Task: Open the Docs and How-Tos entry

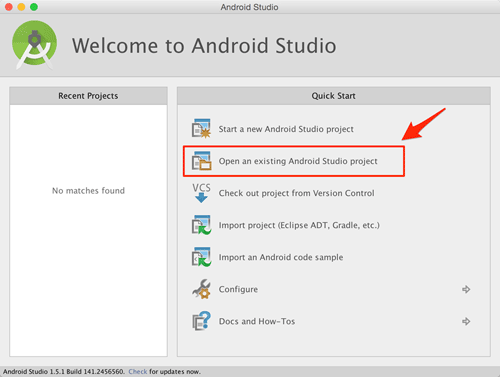Action: coord(257,321)
